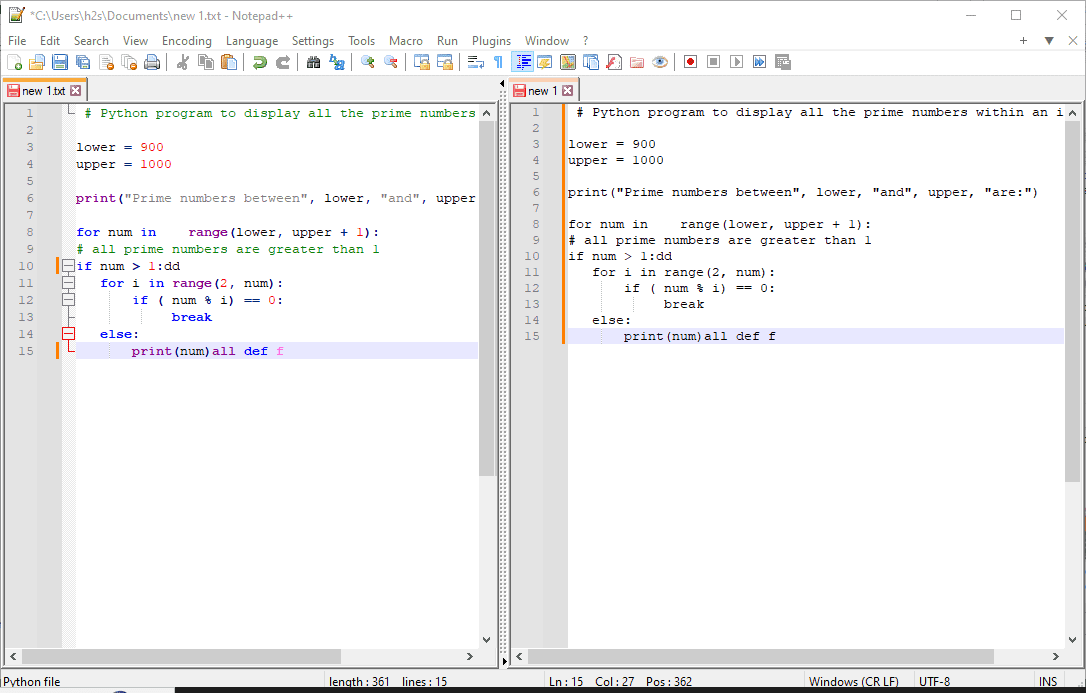The height and width of the screenshot is (693, 1086).
Task: Open the Language menu
Action: tap(251, 41)
